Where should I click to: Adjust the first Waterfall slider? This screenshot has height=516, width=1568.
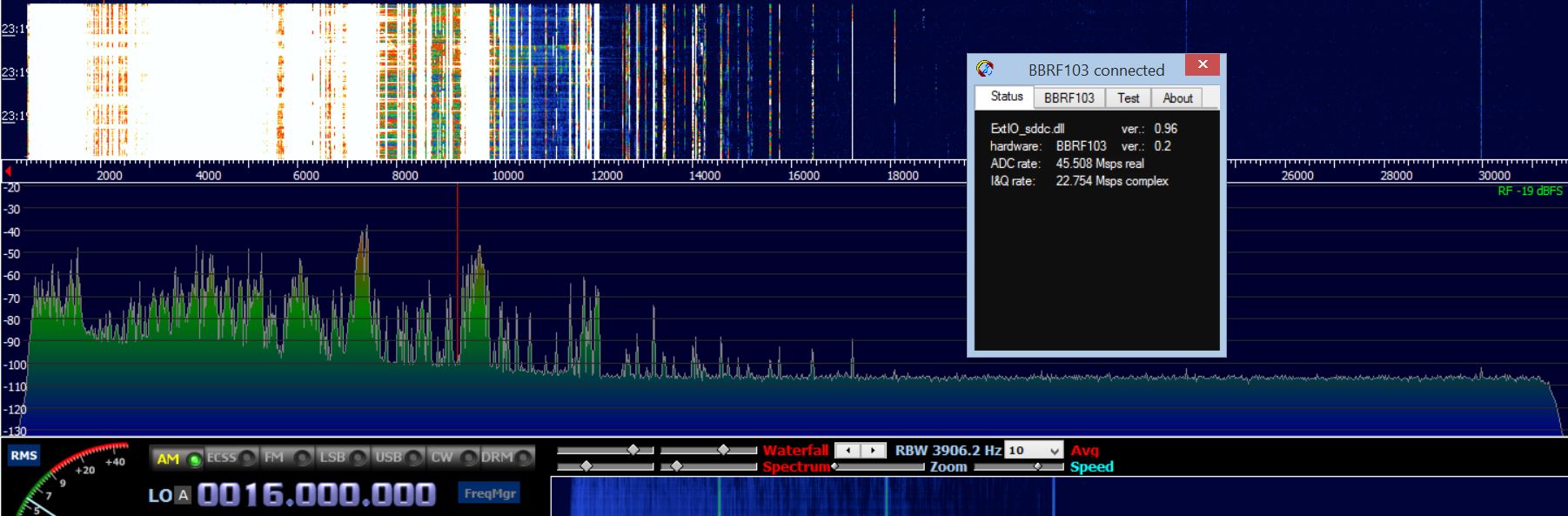pos(605,450)
